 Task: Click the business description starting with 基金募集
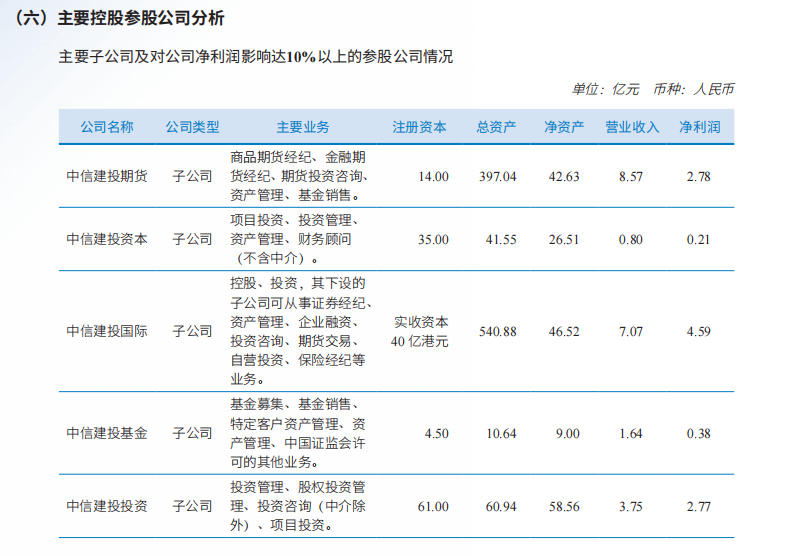click(297, 433)
